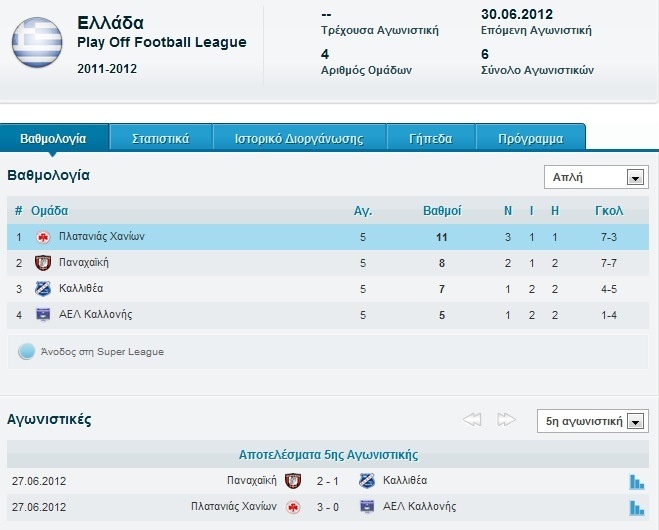Open stats chart for Παναχαϊκή-Καλλιθέα match

(x=637, y=481)
